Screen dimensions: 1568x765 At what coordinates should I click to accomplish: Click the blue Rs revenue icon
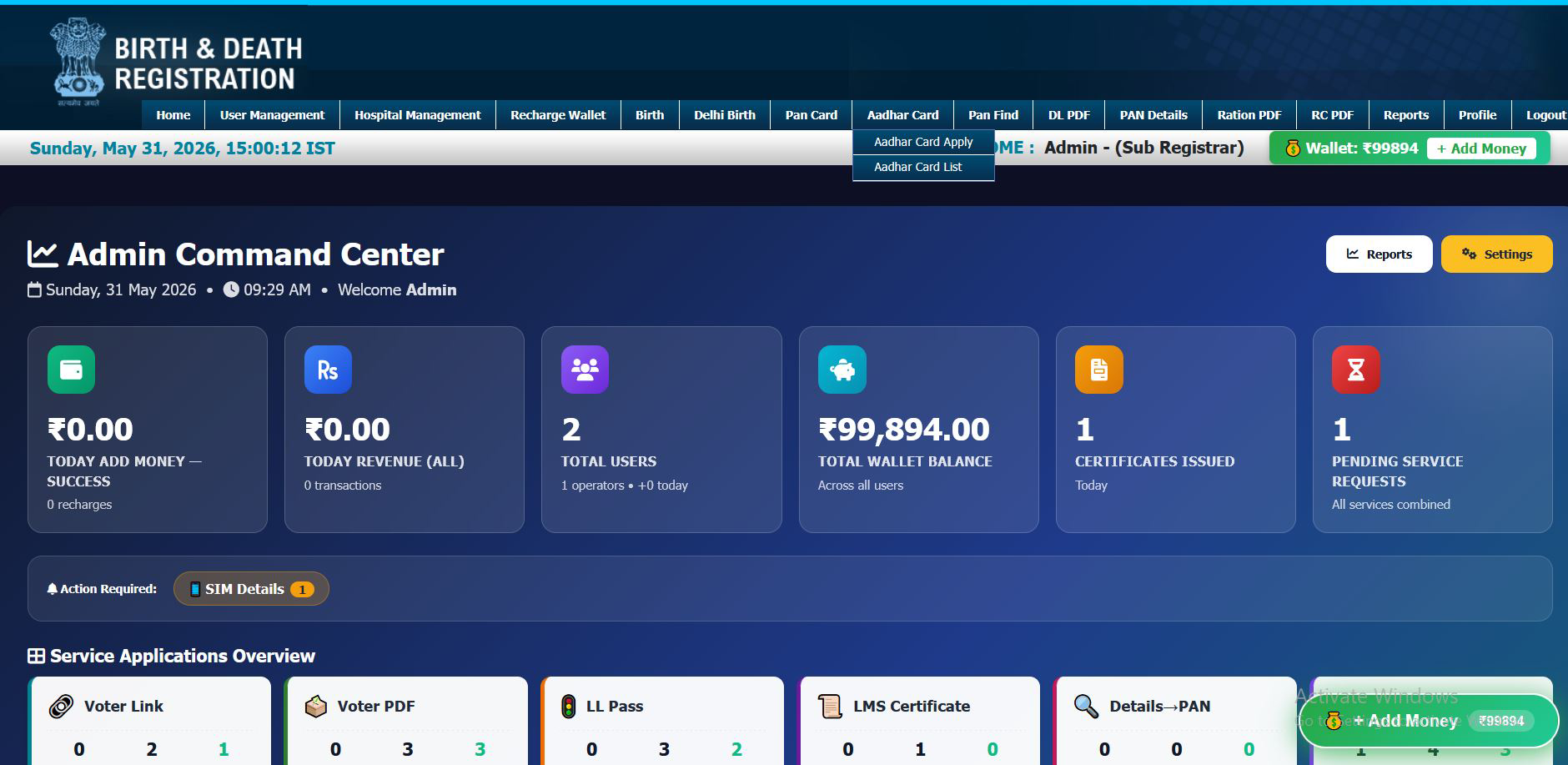pos(328,369)
